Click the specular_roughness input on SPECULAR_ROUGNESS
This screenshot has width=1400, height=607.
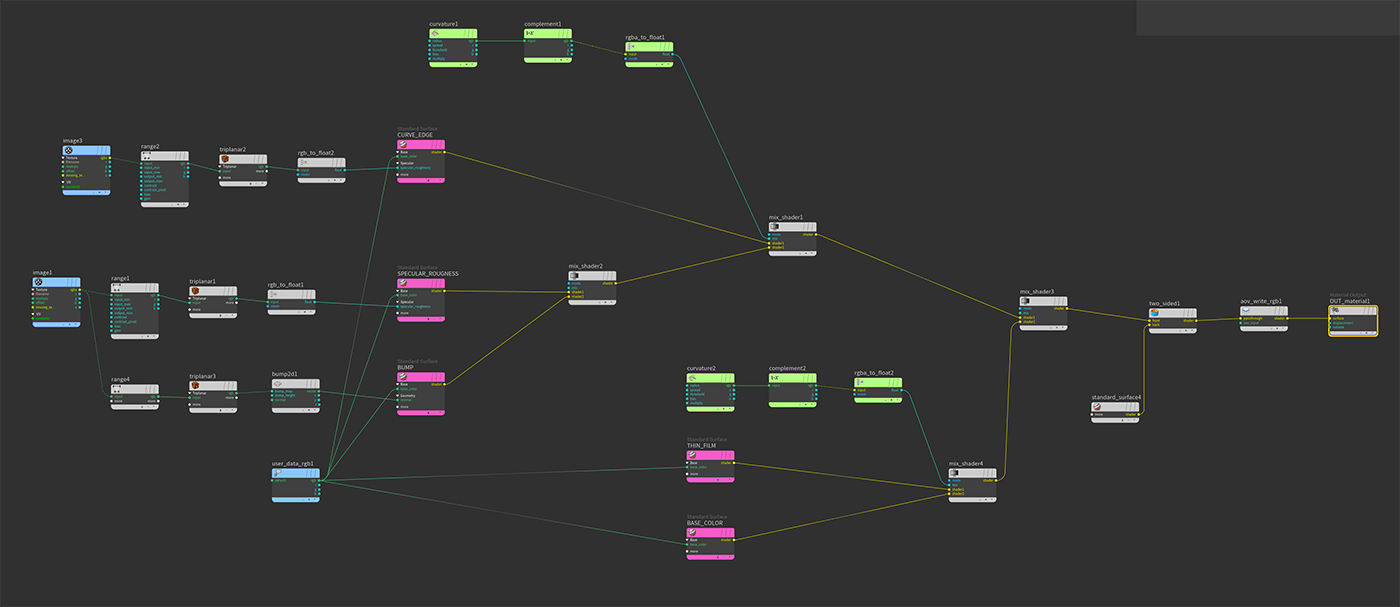(399, 306)
